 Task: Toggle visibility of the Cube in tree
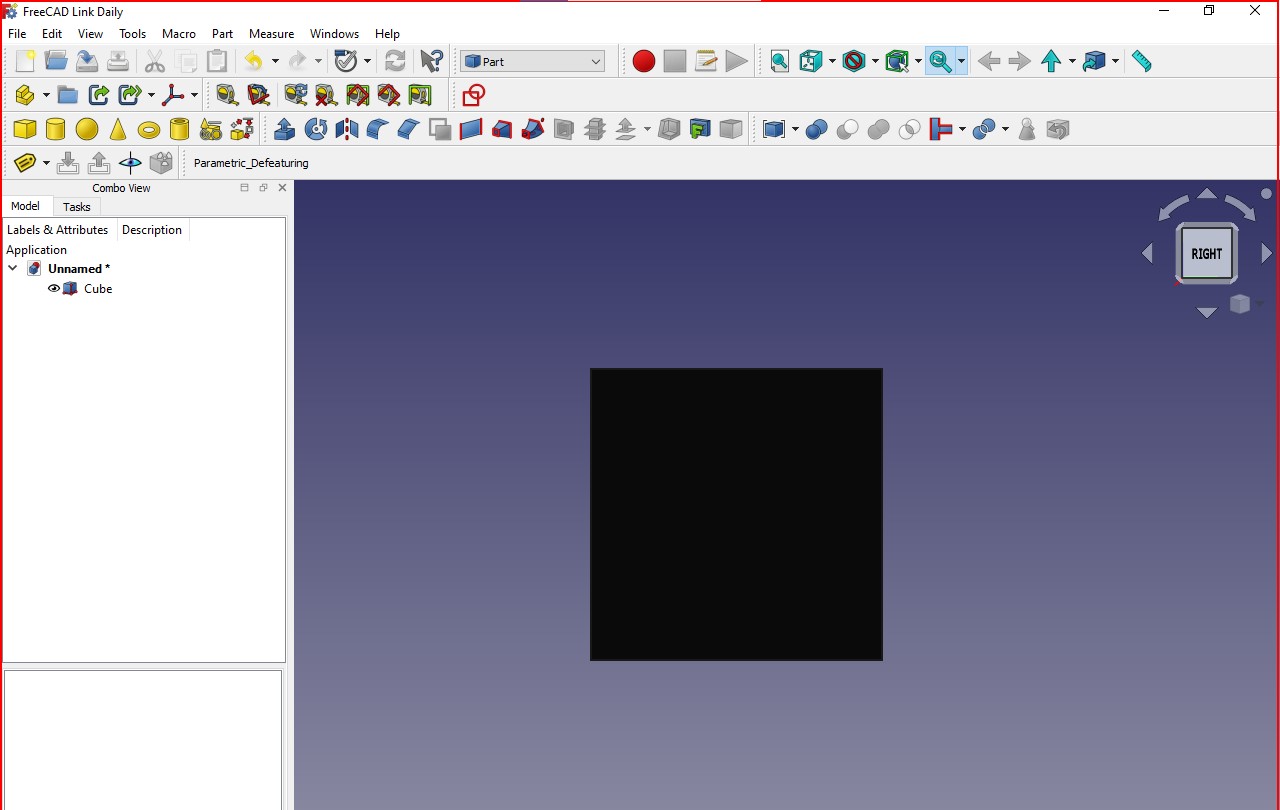tap(54, 289)
